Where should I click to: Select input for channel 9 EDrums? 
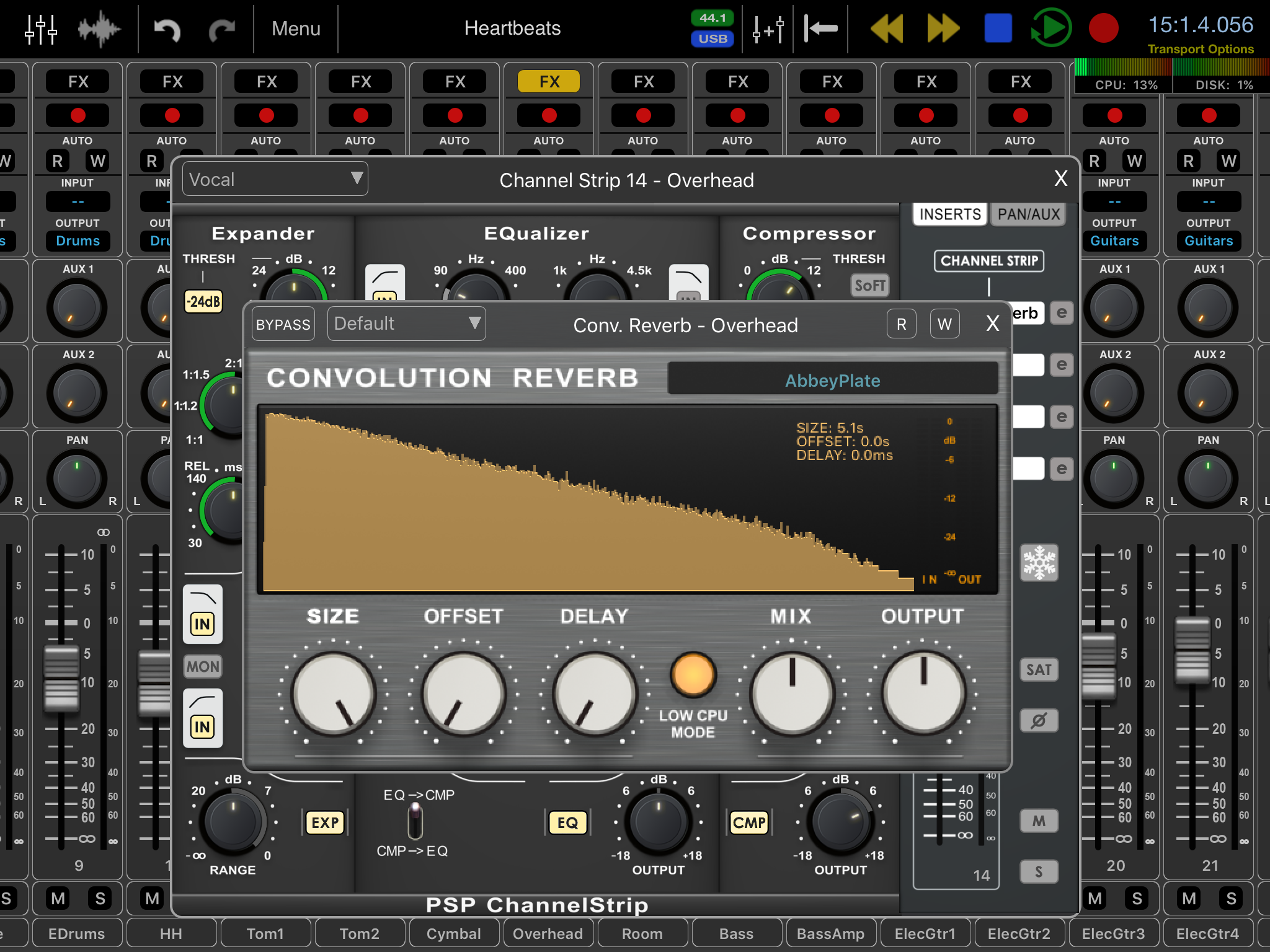pyautogui.click(x=78, y=201)
